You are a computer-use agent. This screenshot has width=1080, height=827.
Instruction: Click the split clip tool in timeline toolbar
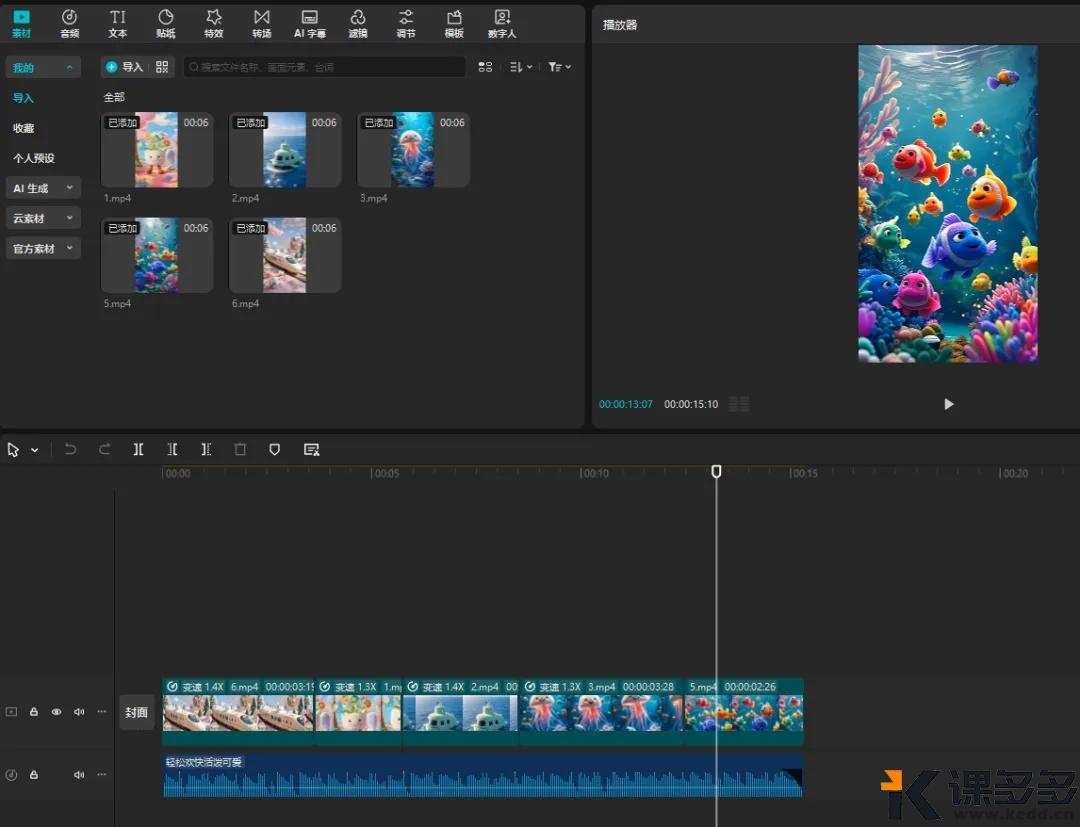coord(138,450)
